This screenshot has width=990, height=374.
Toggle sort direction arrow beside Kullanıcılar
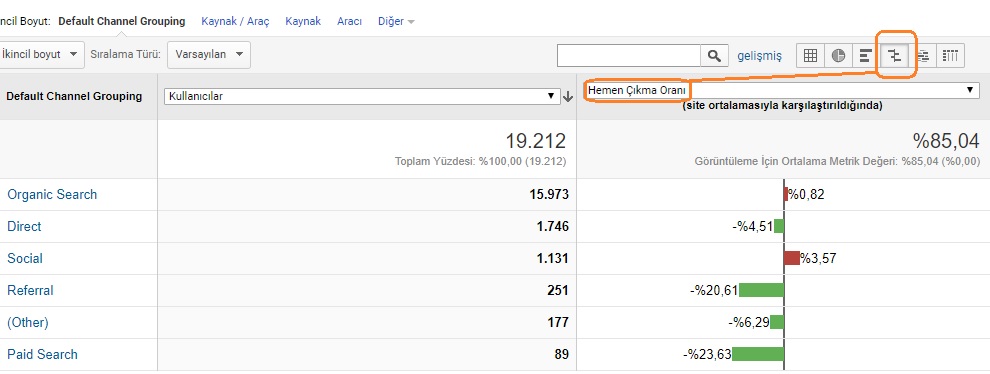(x=568, y=97)
